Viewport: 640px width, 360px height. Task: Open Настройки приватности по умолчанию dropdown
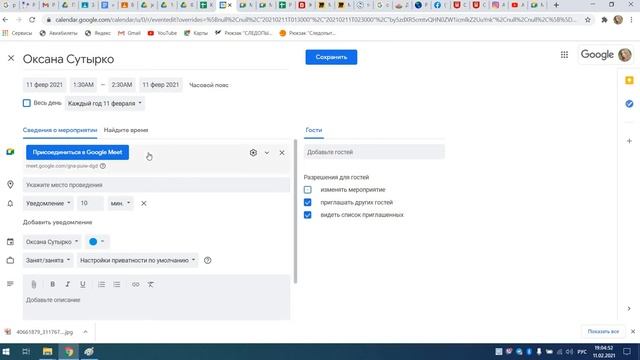click(137, 260)
